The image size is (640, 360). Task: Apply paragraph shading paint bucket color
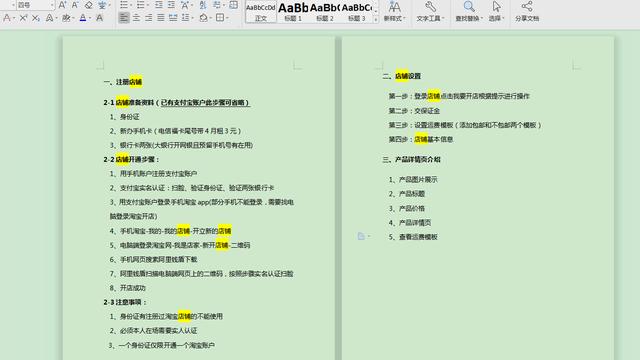coord(203,18)
